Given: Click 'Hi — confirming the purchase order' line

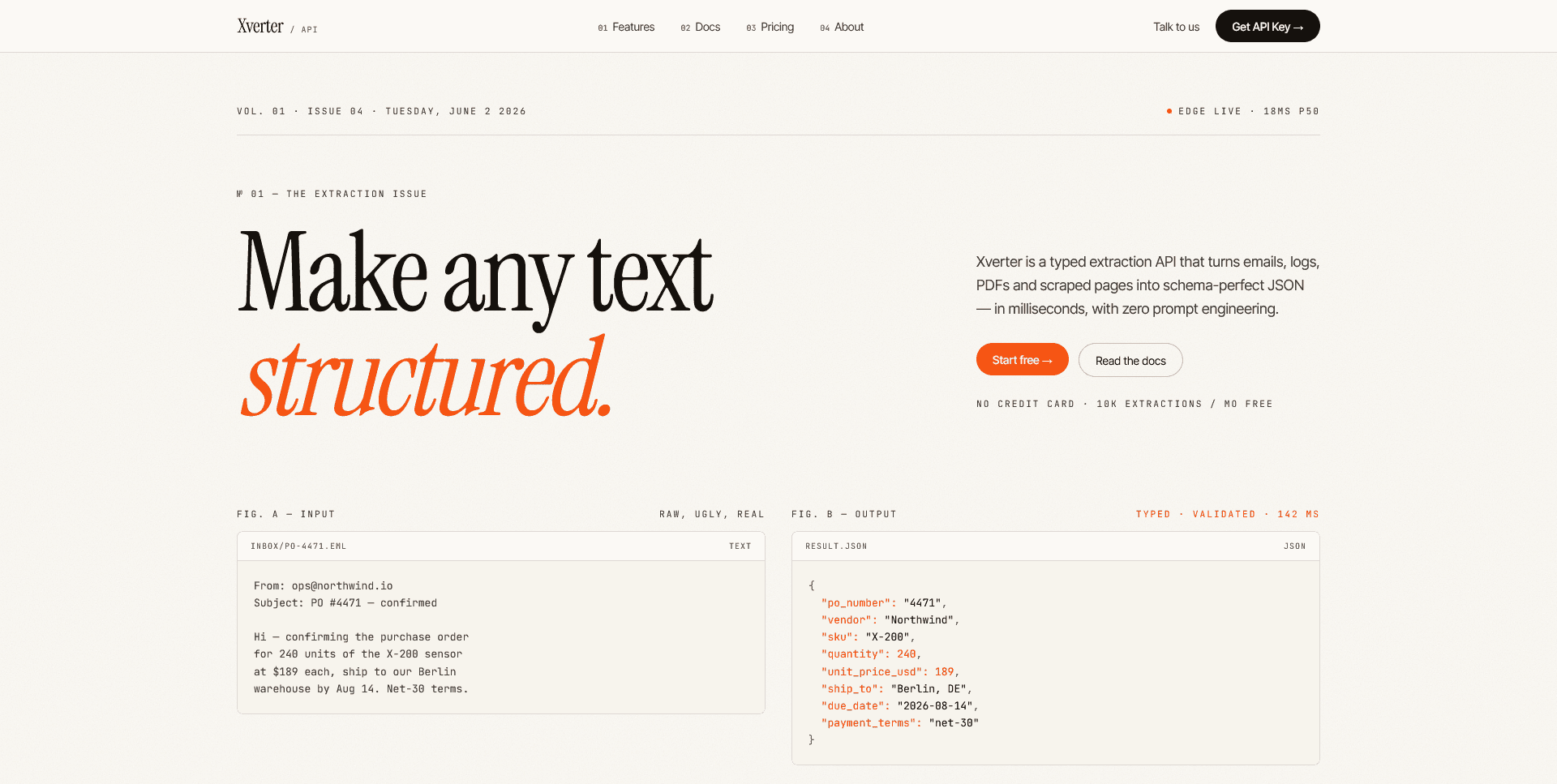Looking at the screenshot, I should (361, 636).
